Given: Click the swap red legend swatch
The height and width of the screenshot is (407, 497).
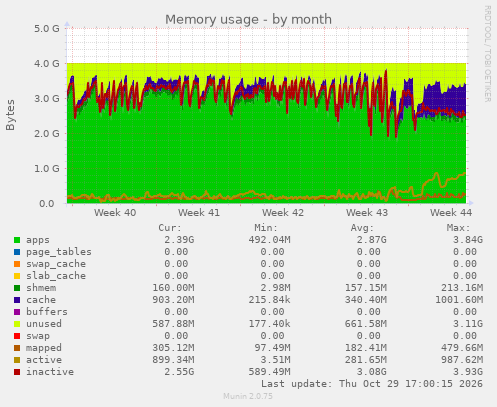Looking at the screenshot, I should point(17,336).
